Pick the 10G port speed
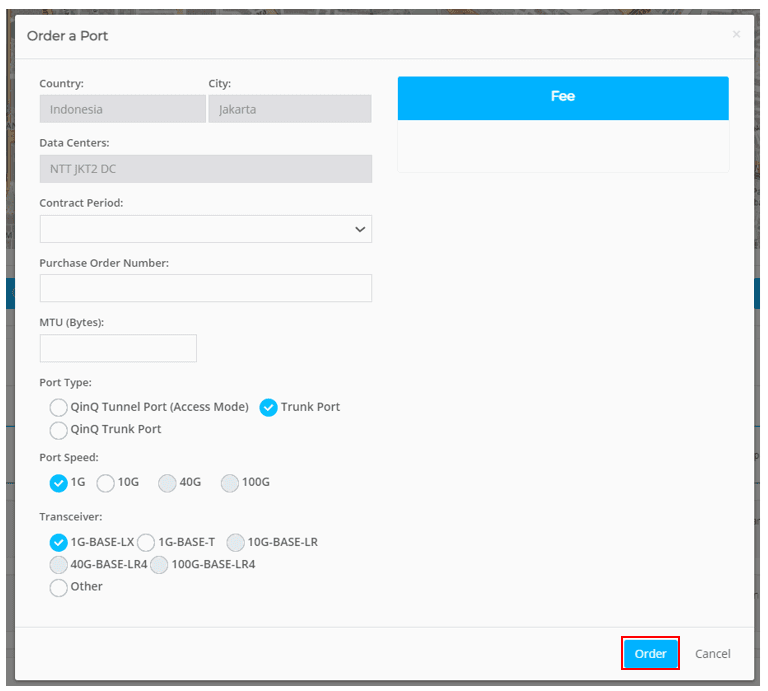The height and width of the screenshot is (691, 768). (106, 482)
